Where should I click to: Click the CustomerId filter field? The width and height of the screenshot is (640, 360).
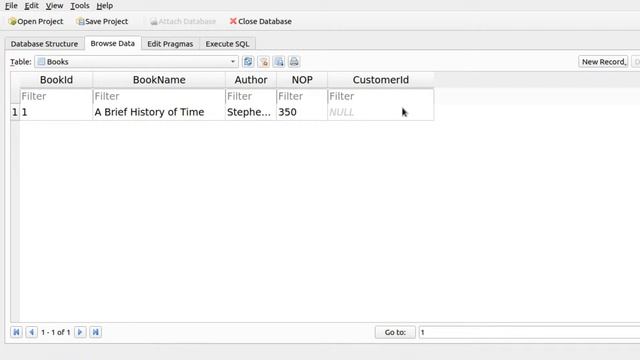tap(380, 96)
